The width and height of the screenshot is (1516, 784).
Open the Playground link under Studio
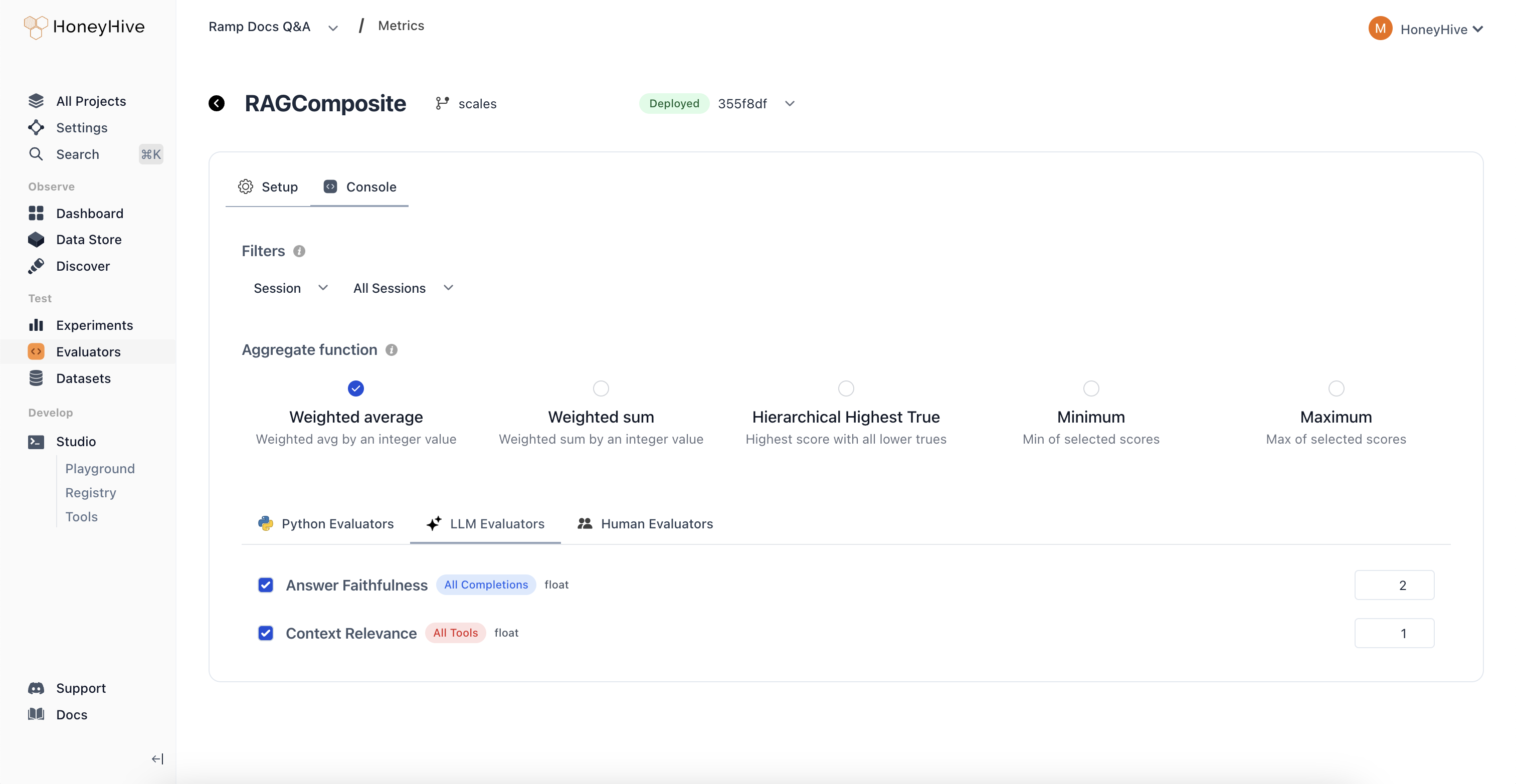pyautogui.click(x=100, y=469)
